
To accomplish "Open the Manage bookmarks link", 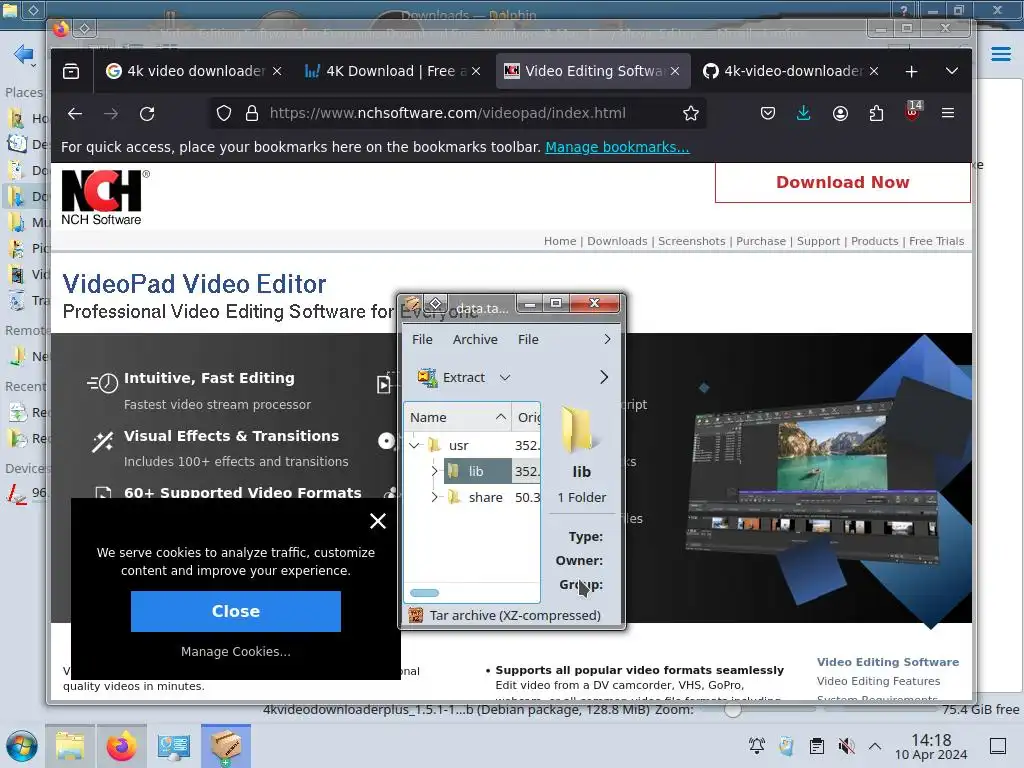I will tap(617, 148).
